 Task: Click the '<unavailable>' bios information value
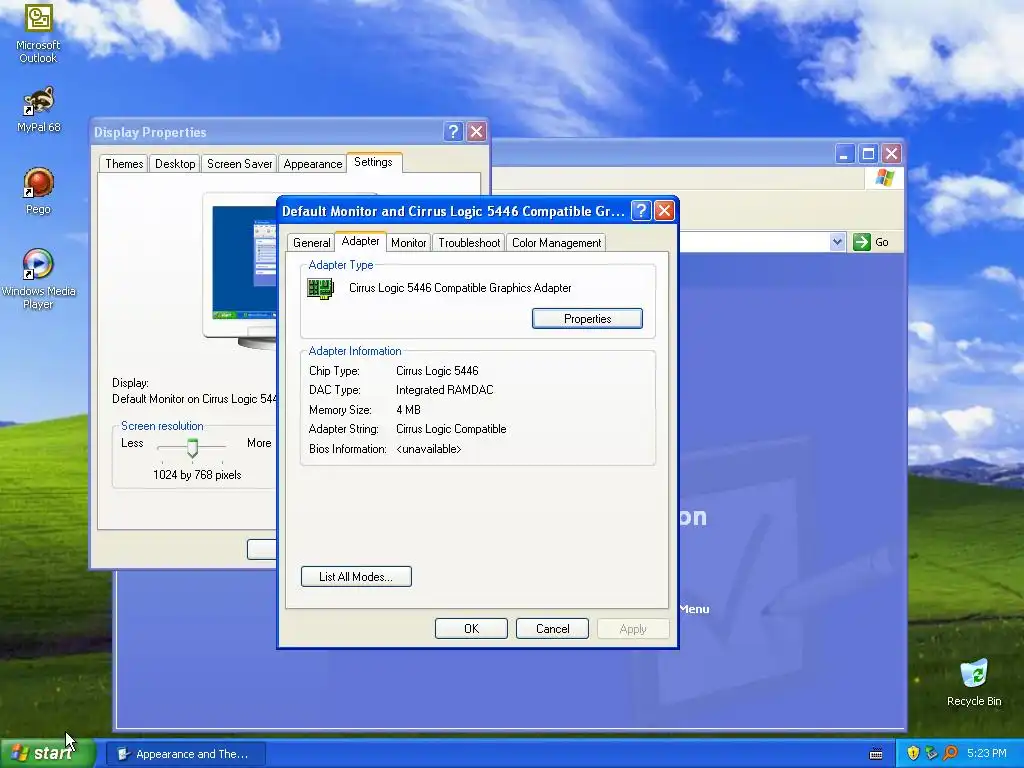(x=428, y=449)
